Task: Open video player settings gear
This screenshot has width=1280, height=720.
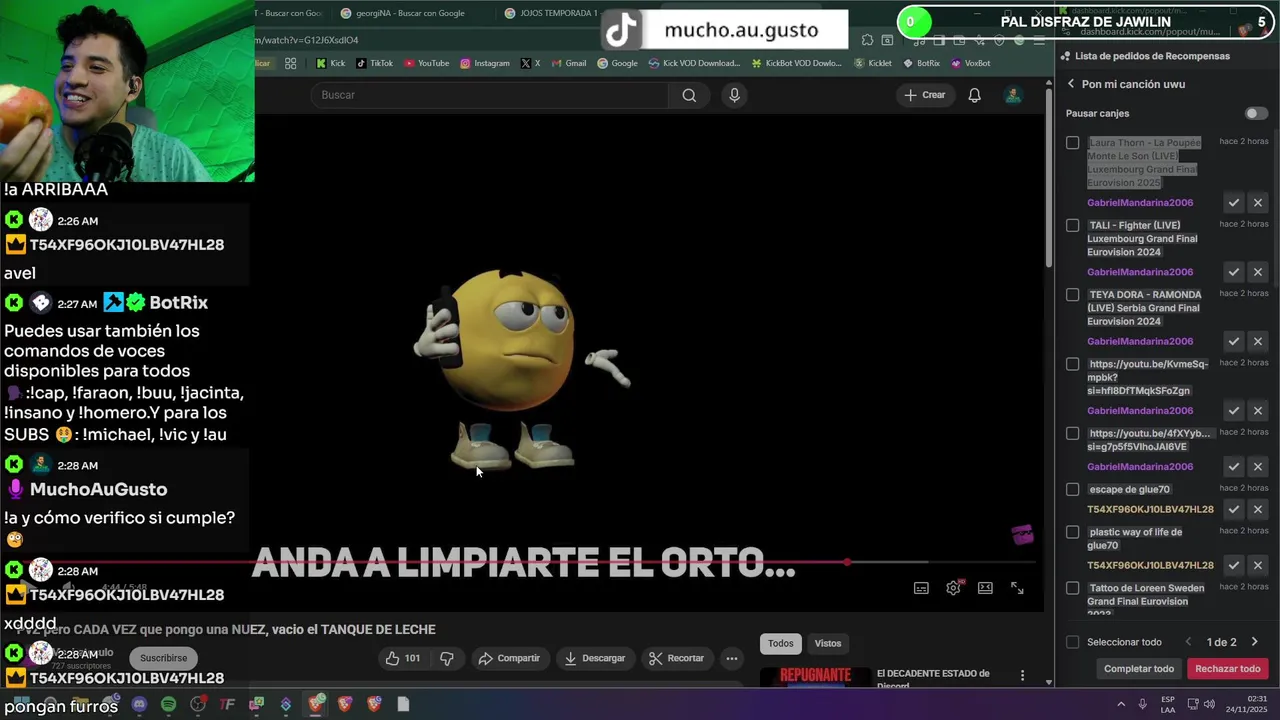Action: tap(953, 588)
